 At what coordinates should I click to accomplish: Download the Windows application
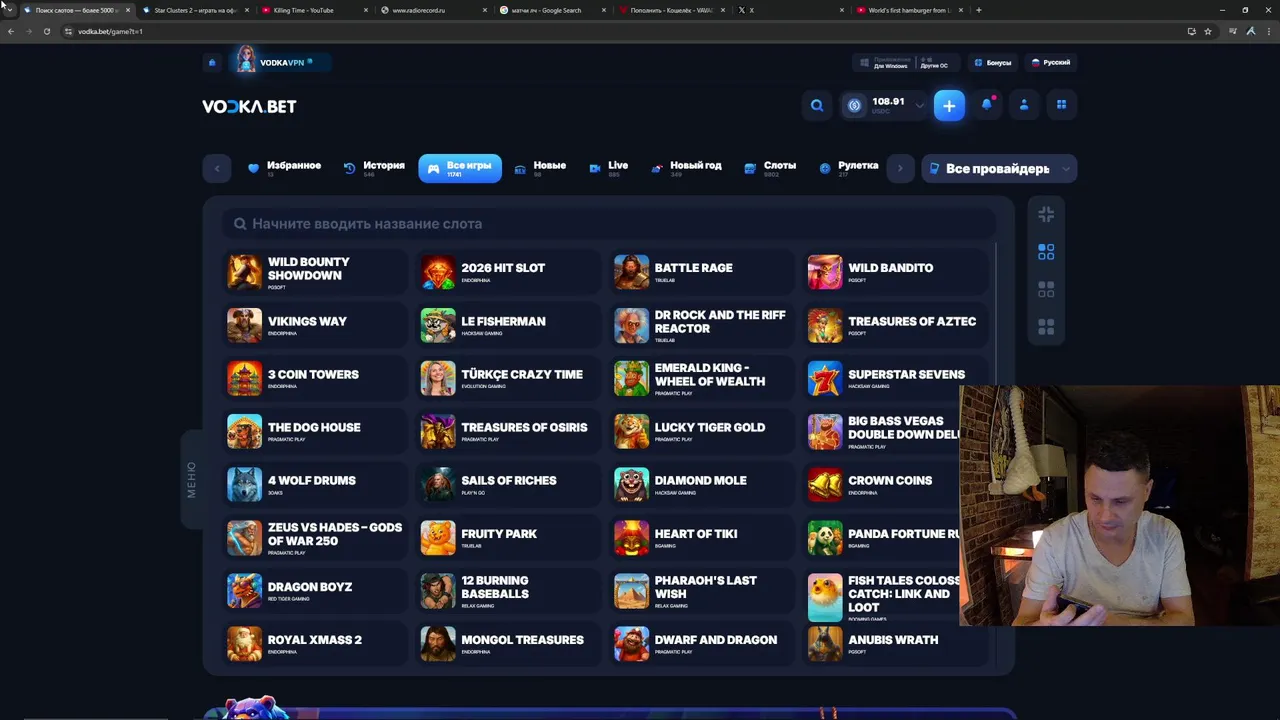[884, 63]
